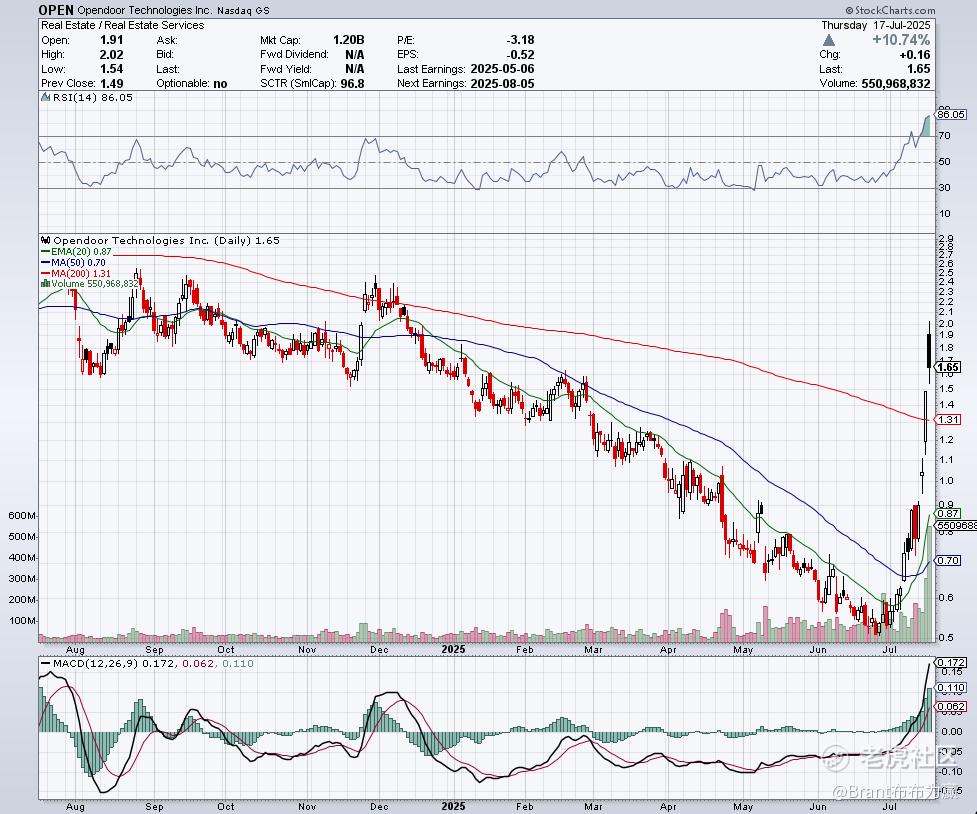Image resolution: width=977 pixels, height=814 pixels.
Task: Click the 0.172 MACD axis tag
Action: (x=951, y=662)
